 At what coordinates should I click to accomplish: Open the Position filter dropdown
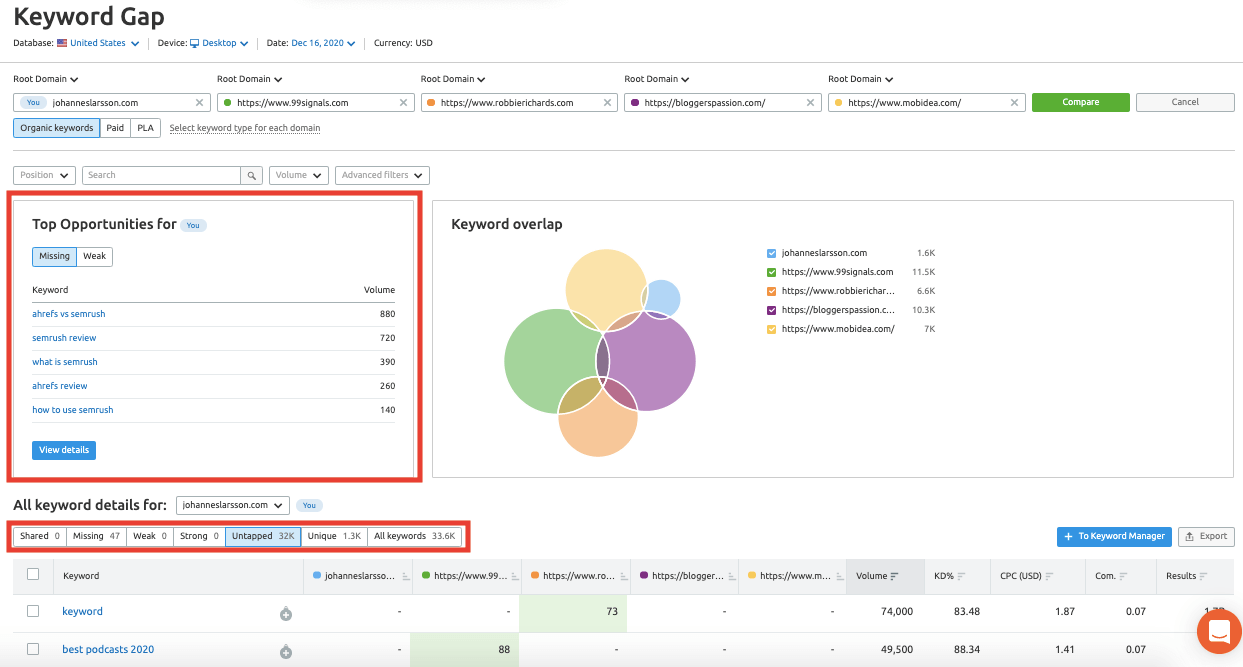pos(44,175)
